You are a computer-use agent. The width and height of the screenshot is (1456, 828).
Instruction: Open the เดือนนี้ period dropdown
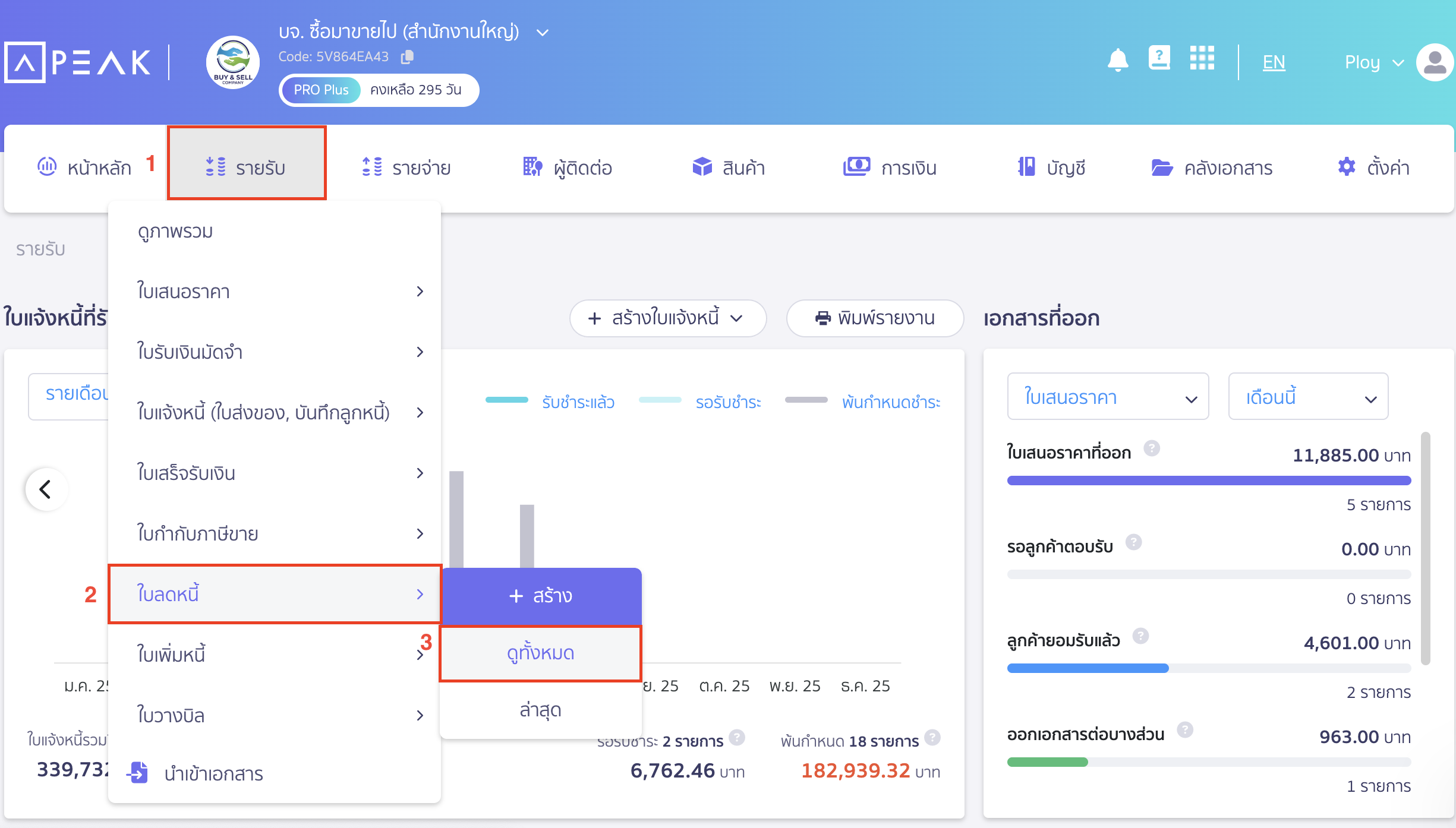1309,396
